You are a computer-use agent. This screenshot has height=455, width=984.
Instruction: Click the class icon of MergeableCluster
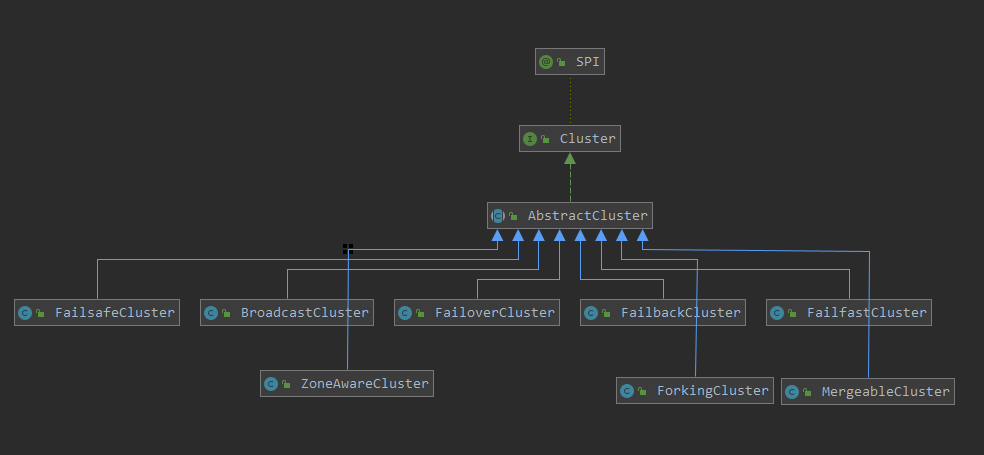click(x=792, y=392)
